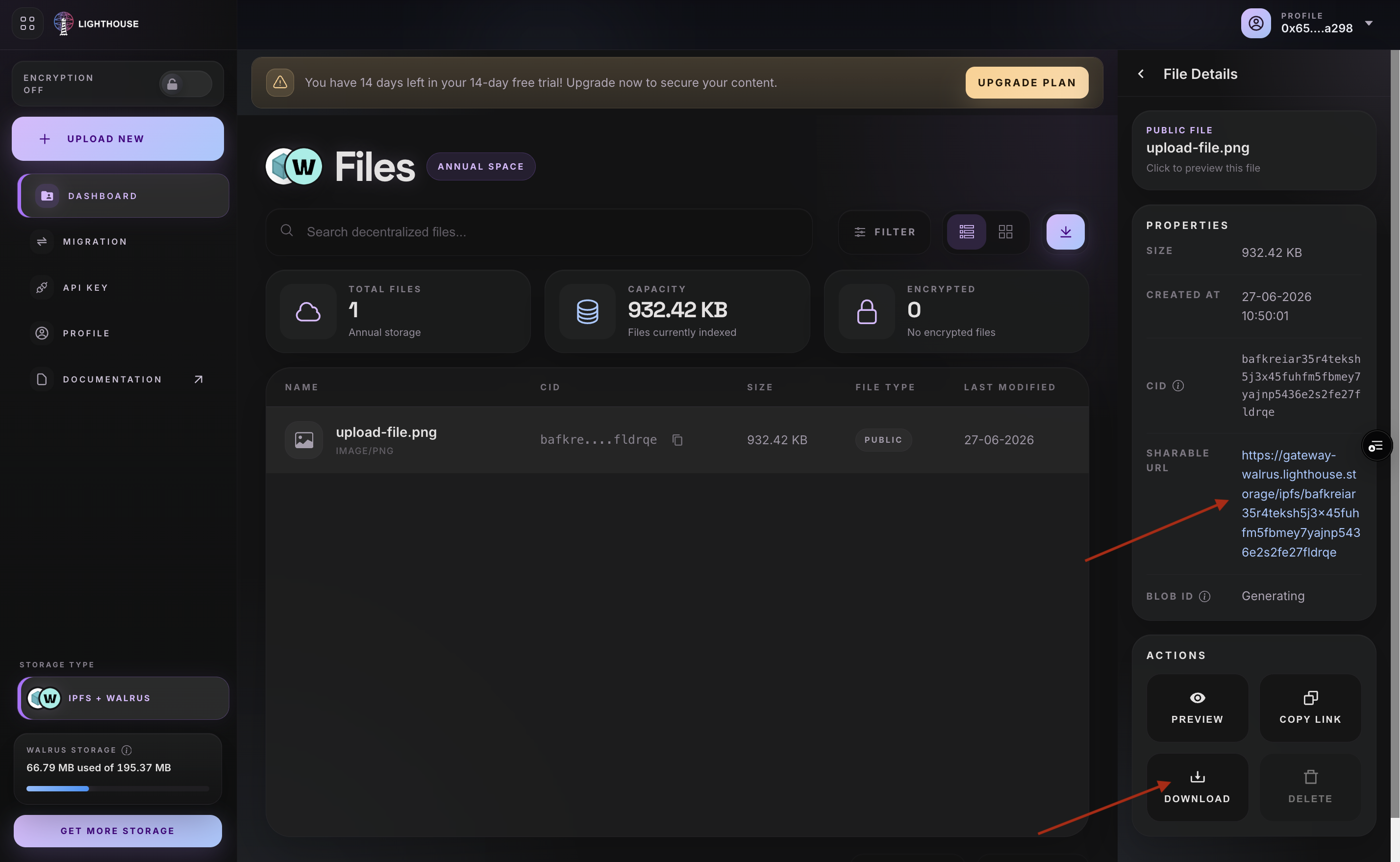Click the Delete action button
This screenshot has width=1400, height=862.
point(1310,788)
